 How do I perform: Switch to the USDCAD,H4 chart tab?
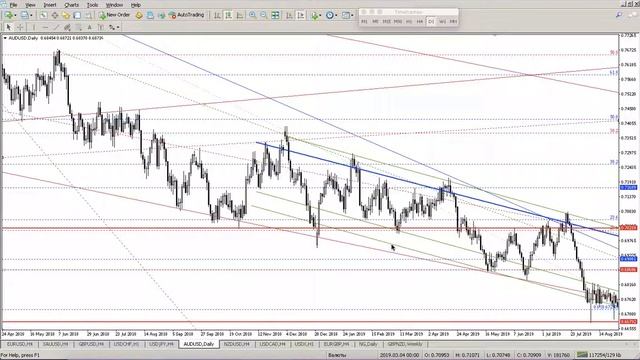tap(272, 344)
